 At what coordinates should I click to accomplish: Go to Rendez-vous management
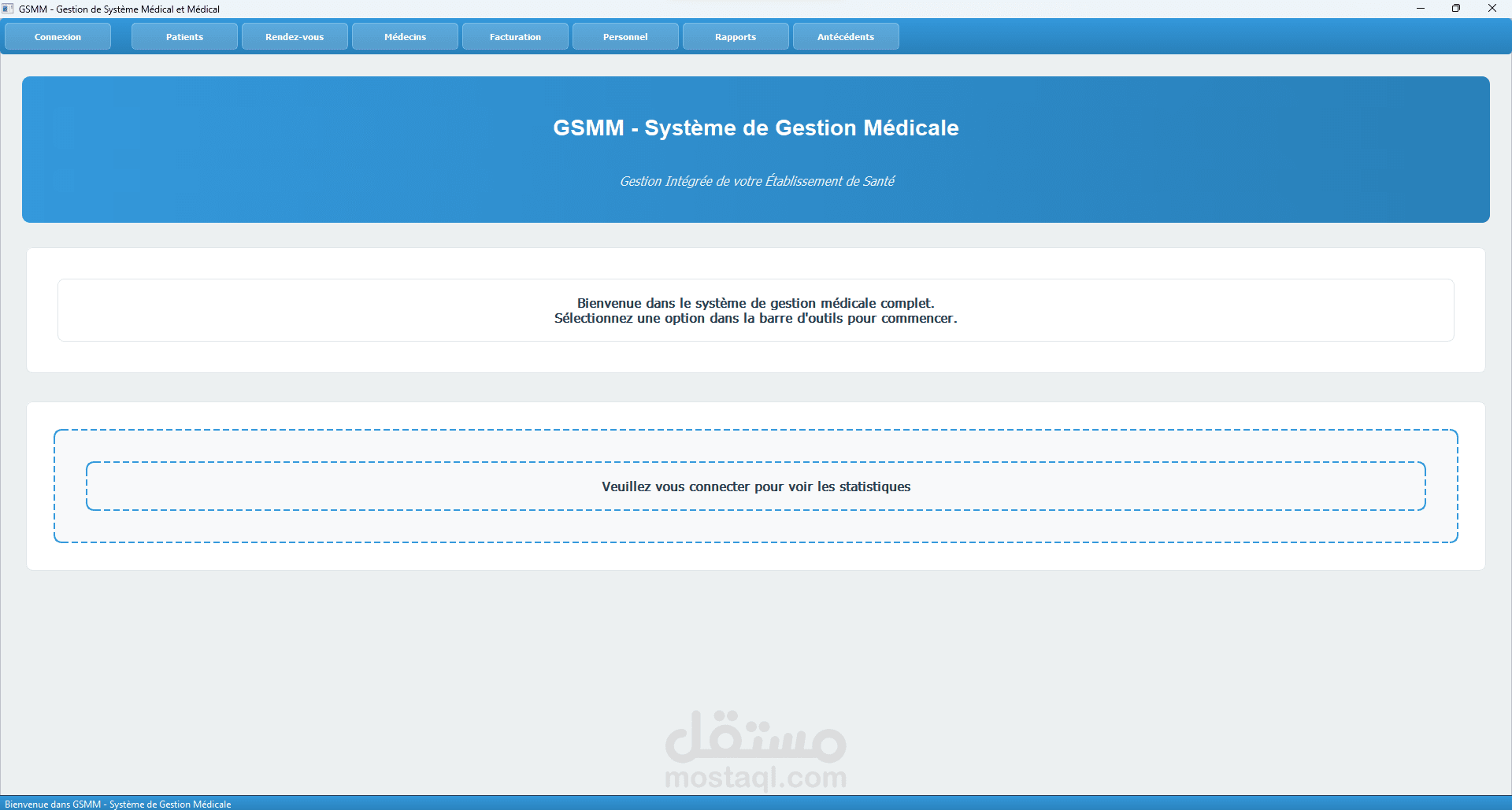[x=295, y=37]
